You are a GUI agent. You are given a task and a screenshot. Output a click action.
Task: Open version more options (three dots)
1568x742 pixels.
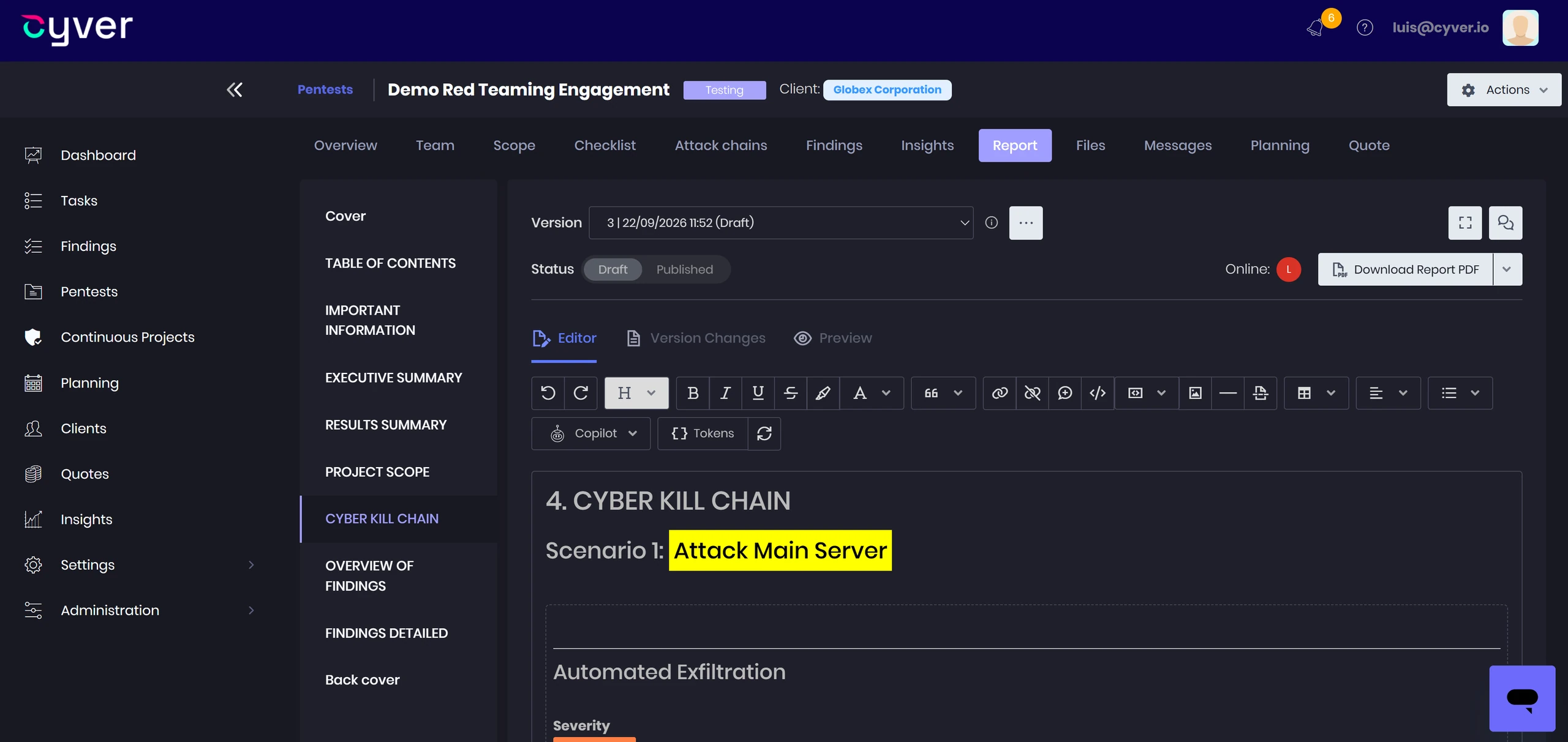[1026, 223]
